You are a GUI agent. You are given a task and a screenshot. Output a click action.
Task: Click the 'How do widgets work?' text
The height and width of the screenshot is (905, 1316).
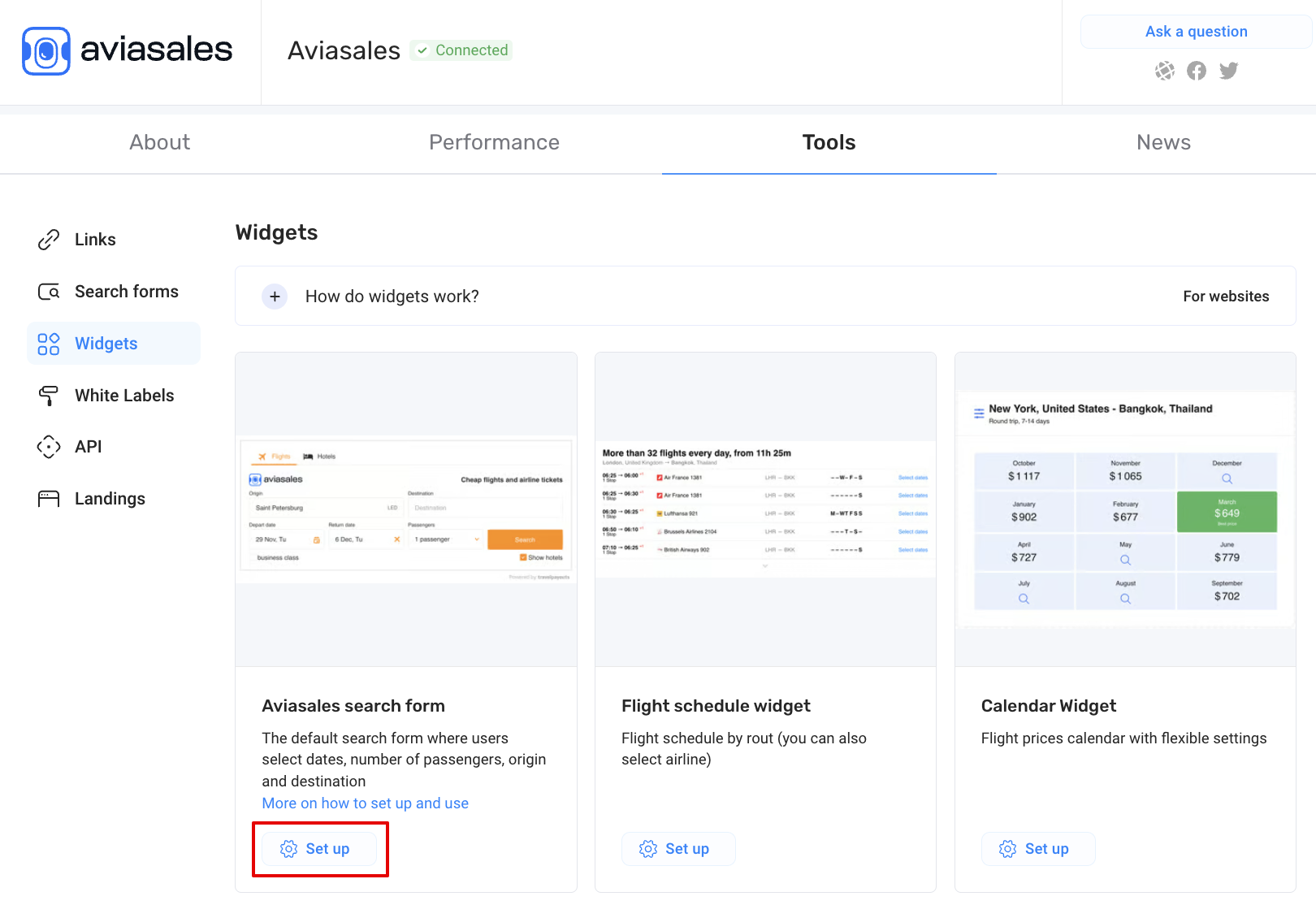[x=392, y=297]
